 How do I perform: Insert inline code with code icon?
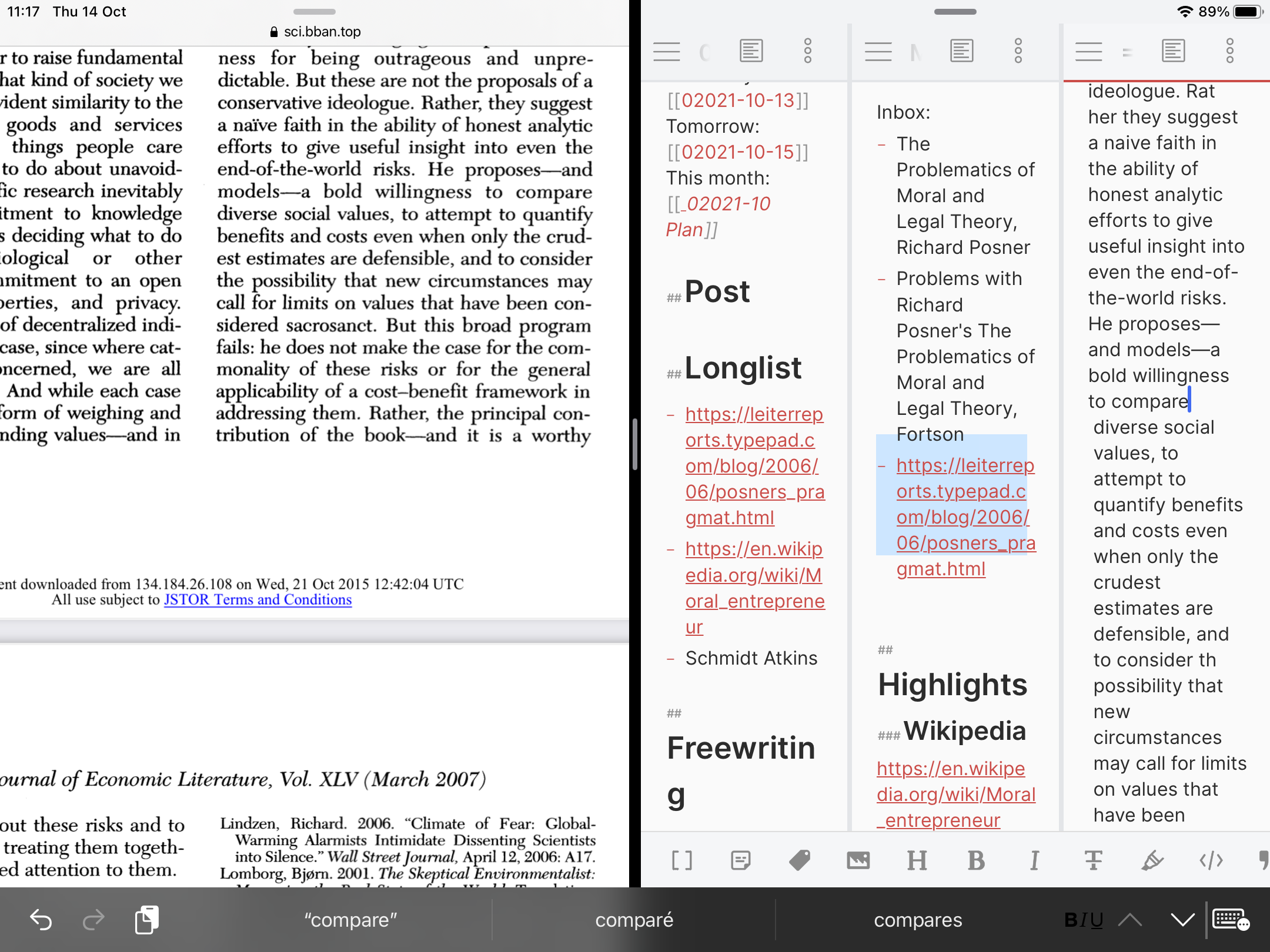tap(1211, 860)
